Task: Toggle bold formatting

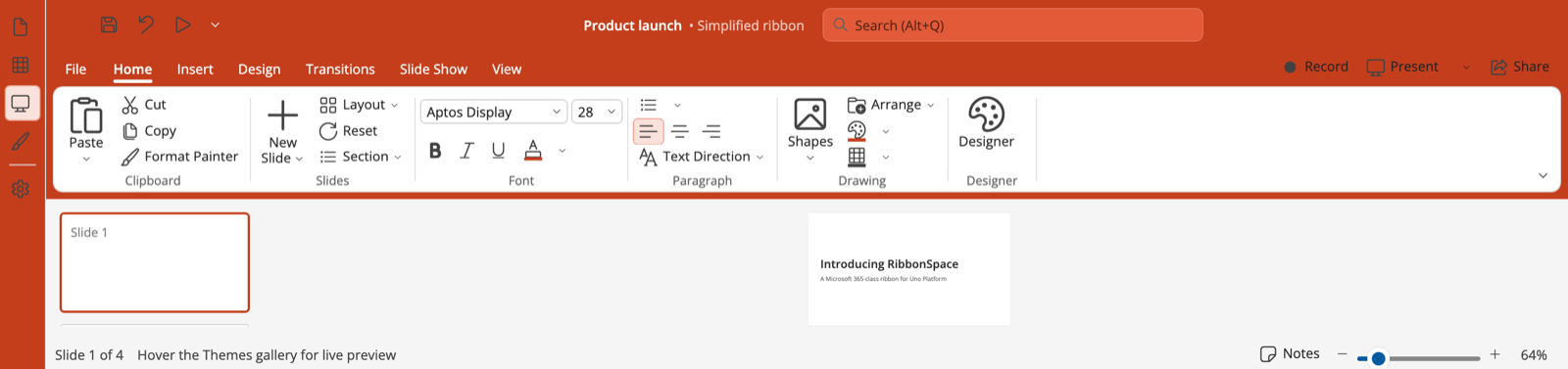Action: tap(435, 151)
